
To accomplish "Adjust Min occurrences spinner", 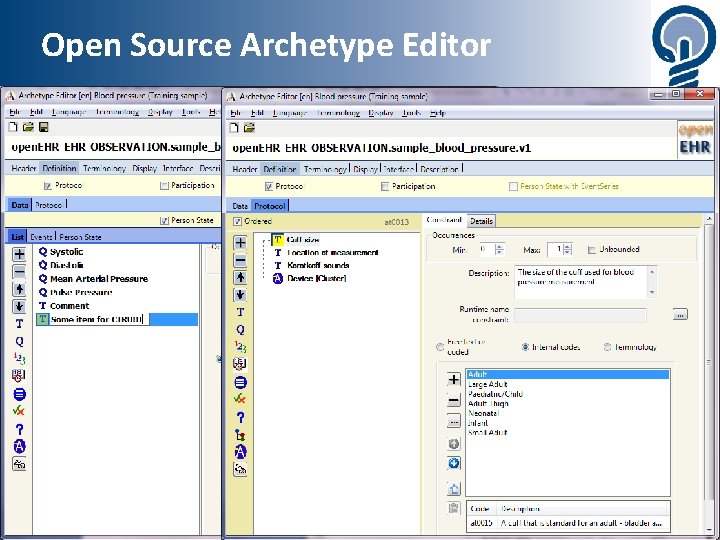I will 500,249.
